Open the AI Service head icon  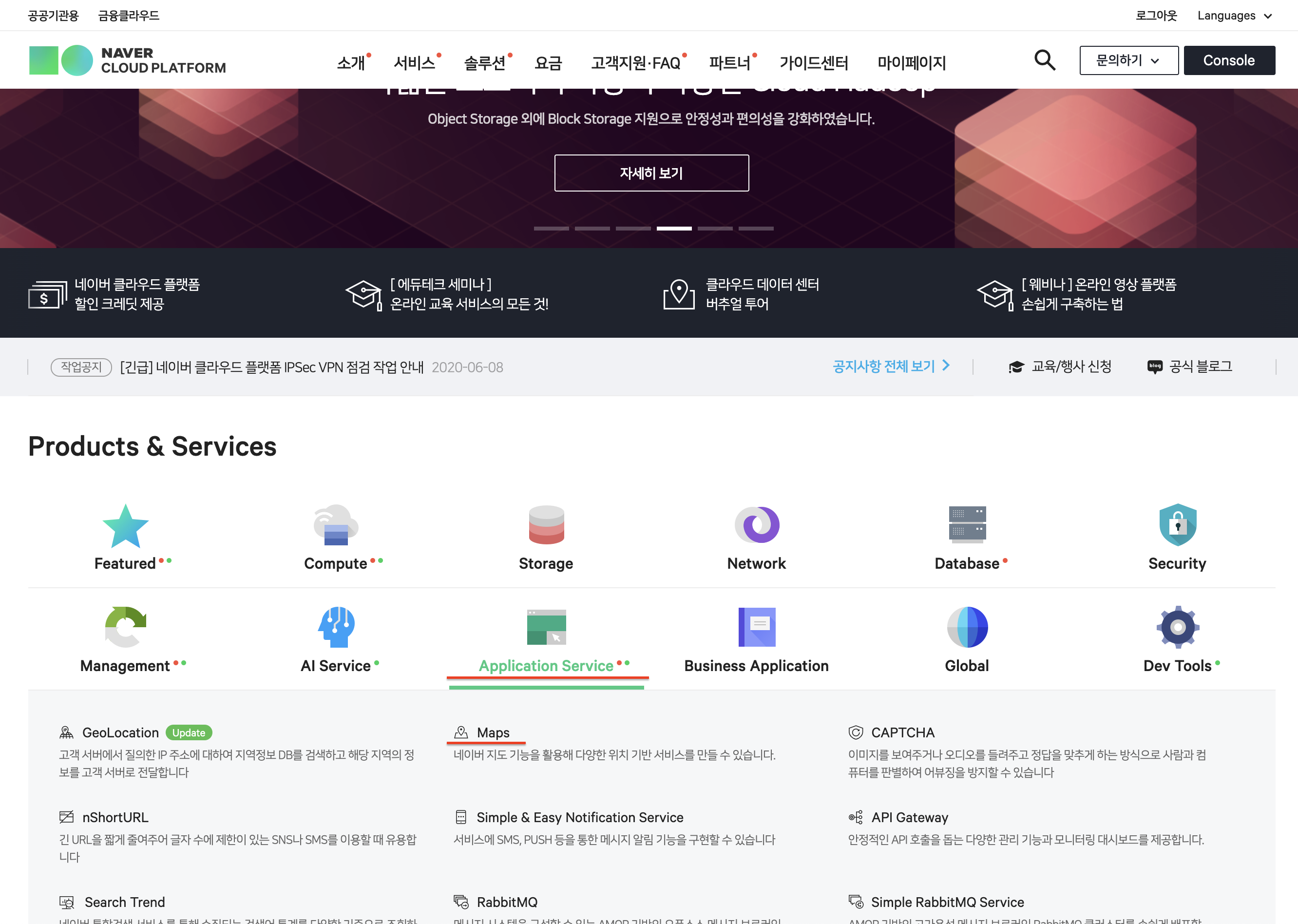pyautogui.click(x=336, y=627)
